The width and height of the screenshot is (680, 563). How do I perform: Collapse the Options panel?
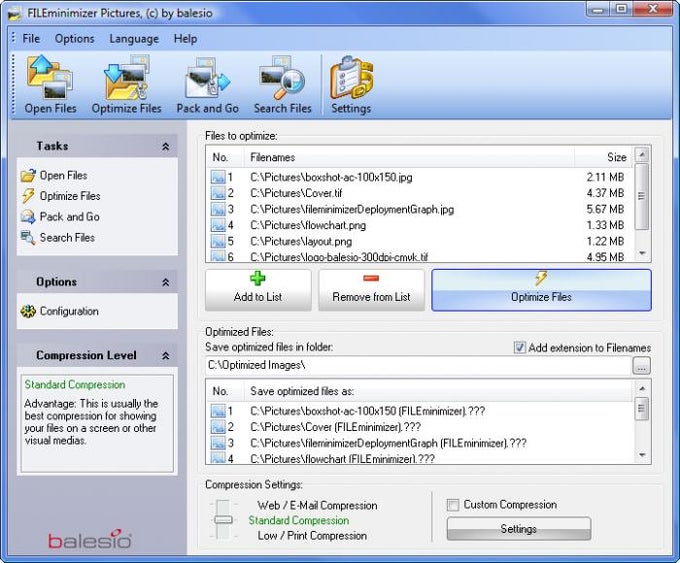(165, 282)
